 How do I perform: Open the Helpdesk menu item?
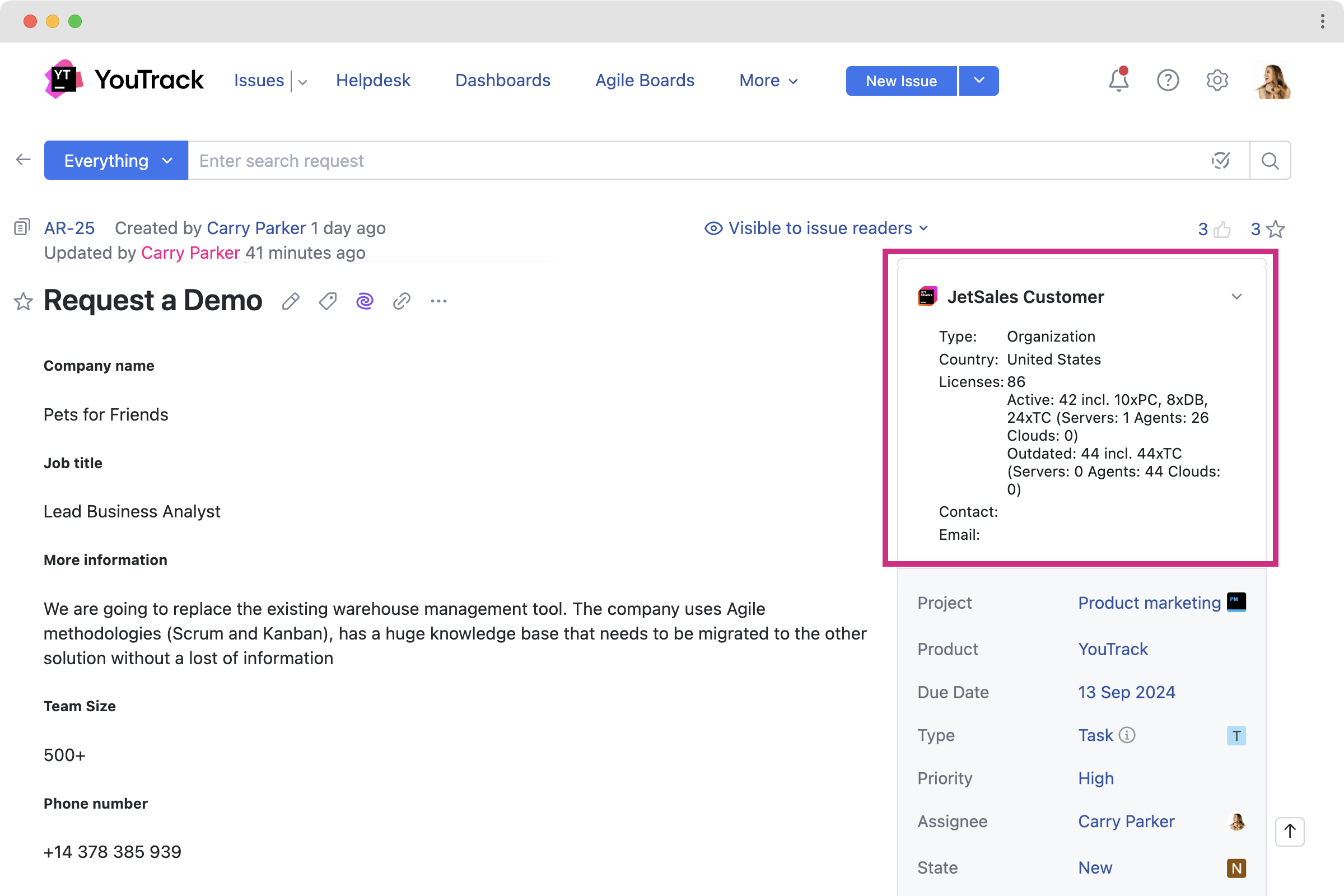(372, 81)
